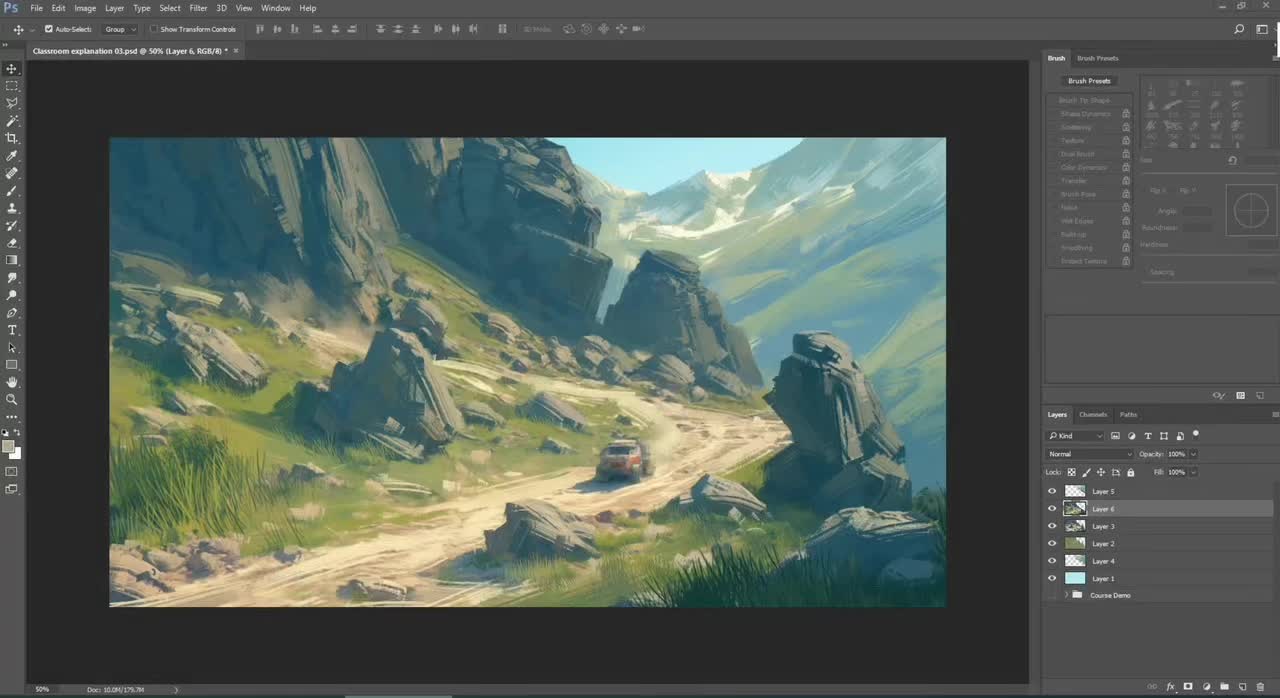Click the background color swatch
This screenshot has width=1280, height=698.
click(16, 453)
